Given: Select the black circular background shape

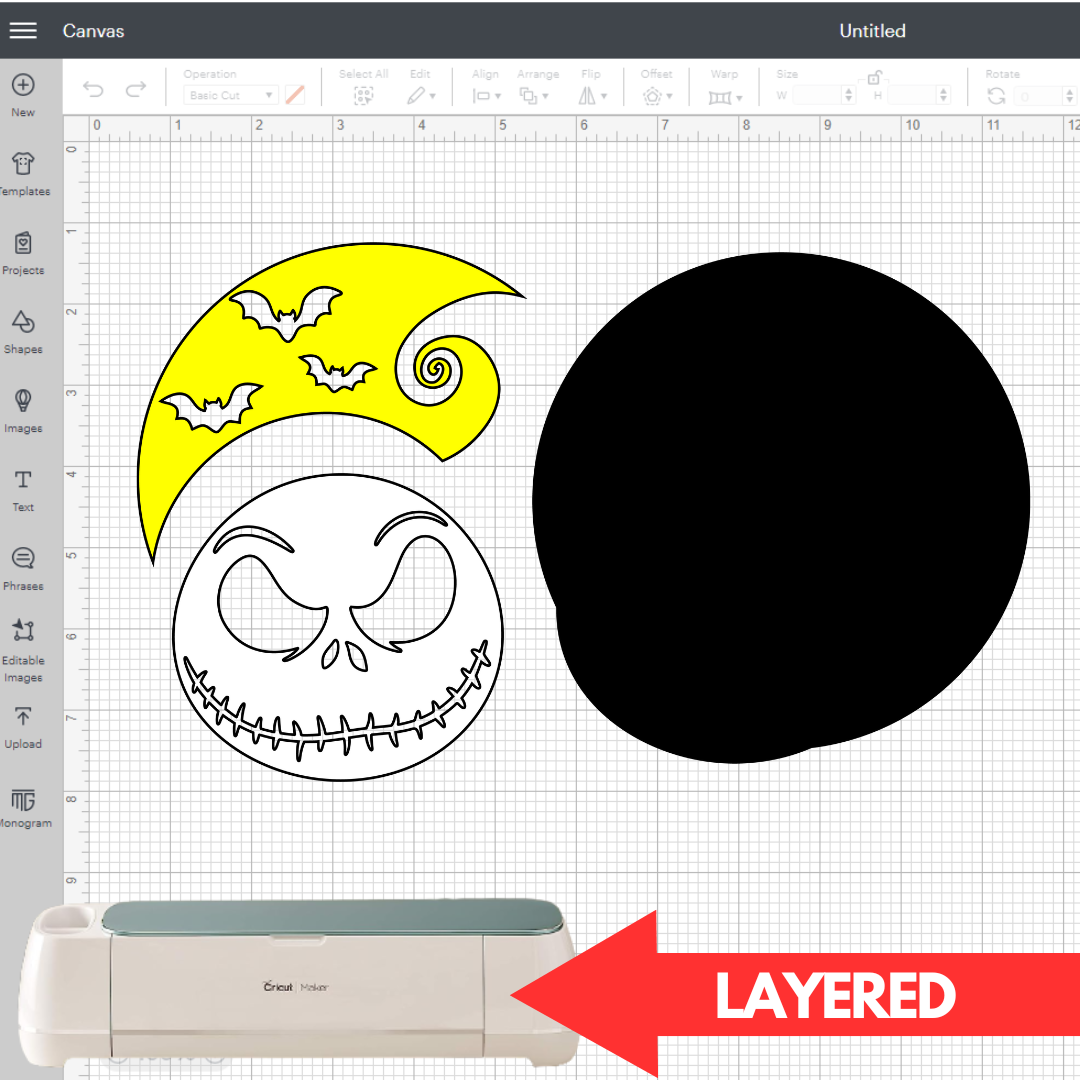Looking at the screenshot, I should click(781, 508).
